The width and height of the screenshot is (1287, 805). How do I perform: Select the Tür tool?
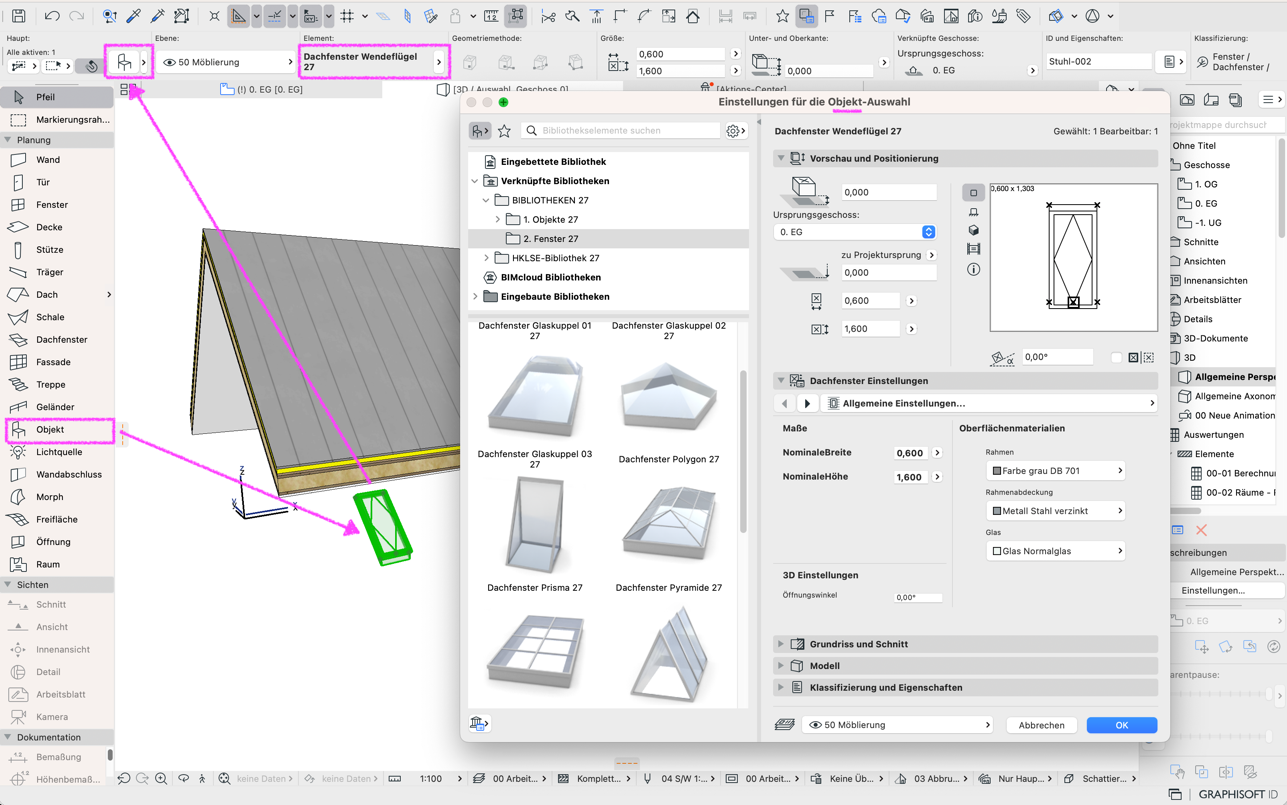(x=57, y=182)
